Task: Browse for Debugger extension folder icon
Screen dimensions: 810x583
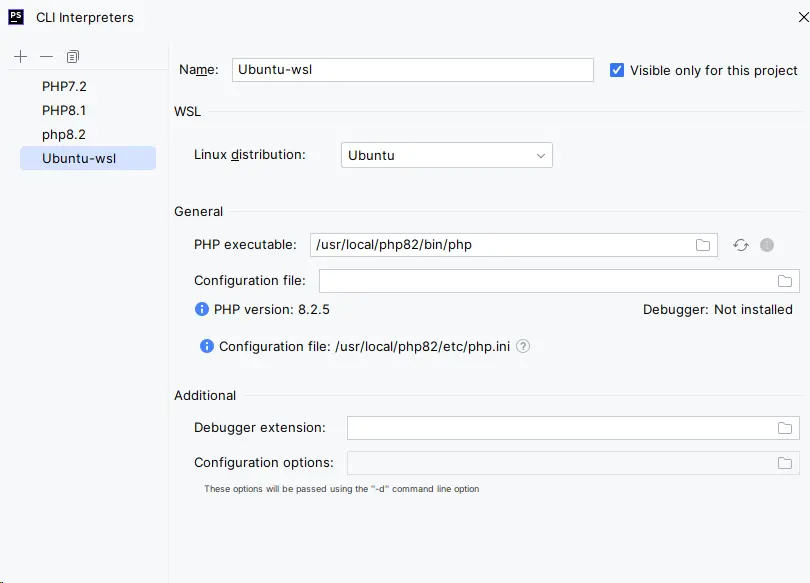Action: click(x=785, y=428)
